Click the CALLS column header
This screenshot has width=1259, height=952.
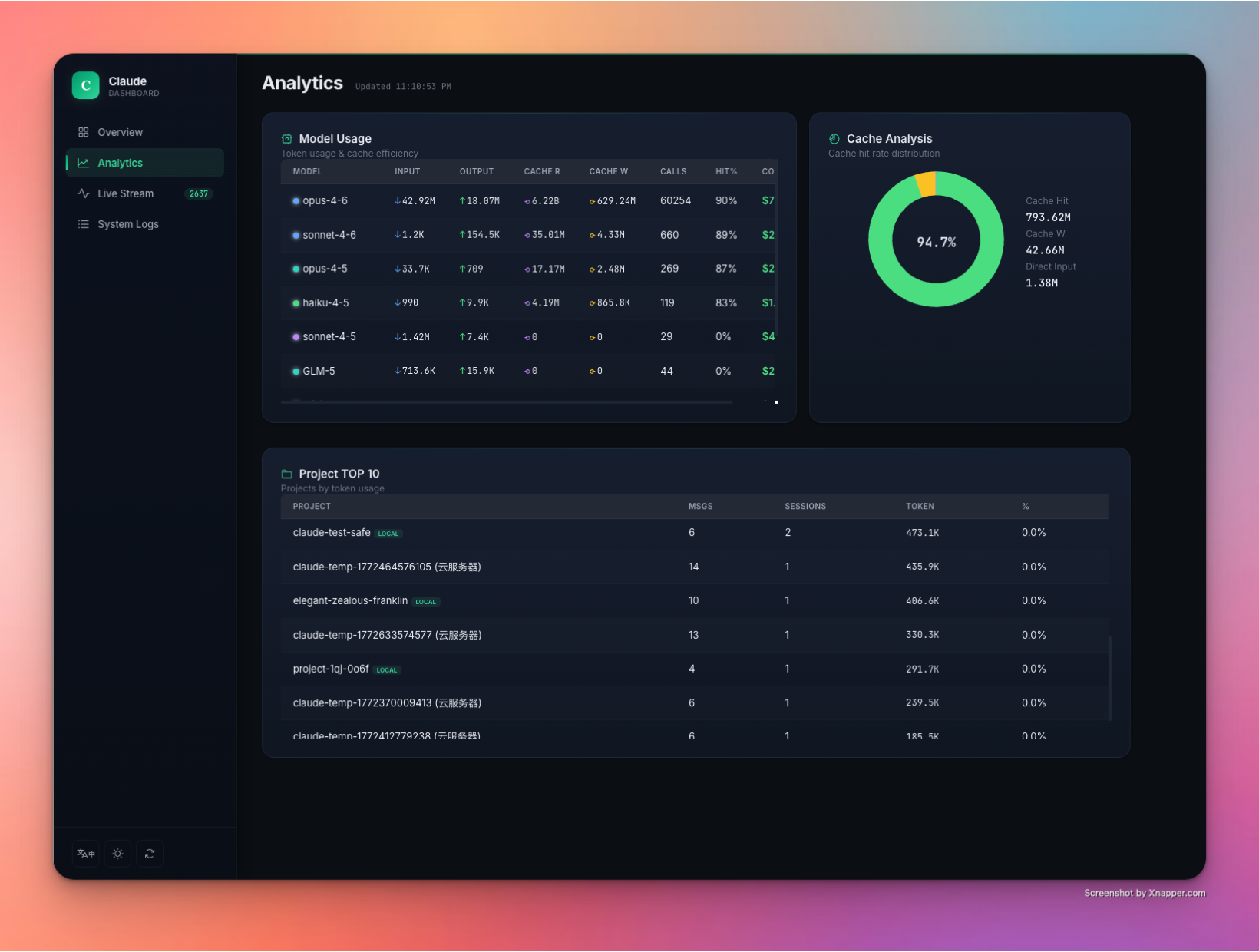(x=673, y=171)
